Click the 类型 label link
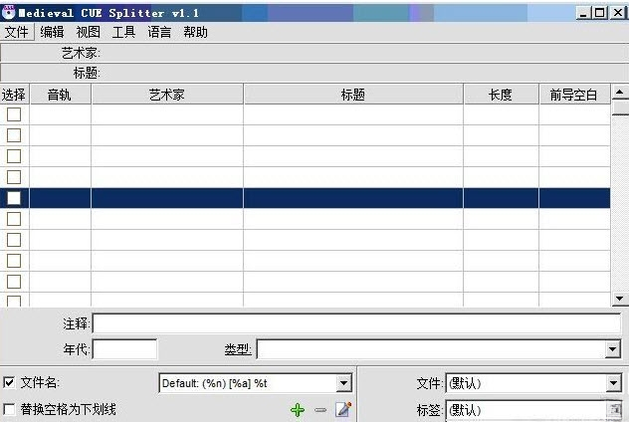 click(238, 349)
